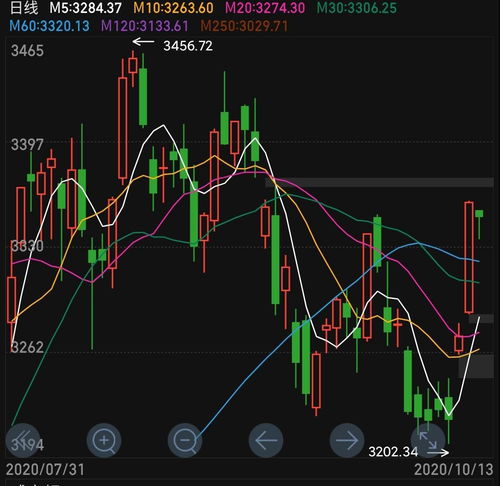Tap the M10:3263.60 moving average label
500x486 pixels.
(x=173, y=8)
